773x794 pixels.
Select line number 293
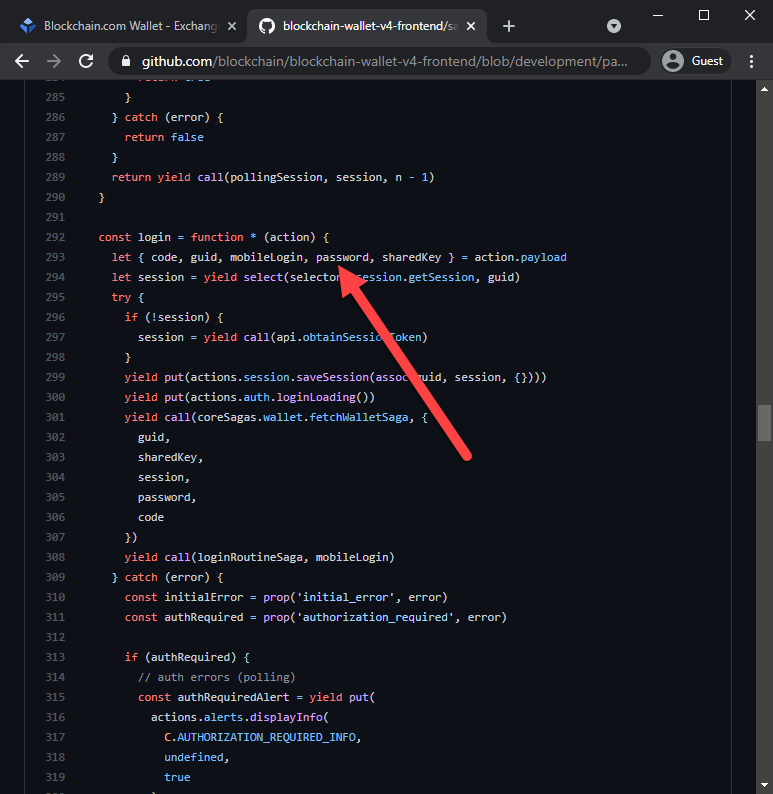tap(55, 257)
